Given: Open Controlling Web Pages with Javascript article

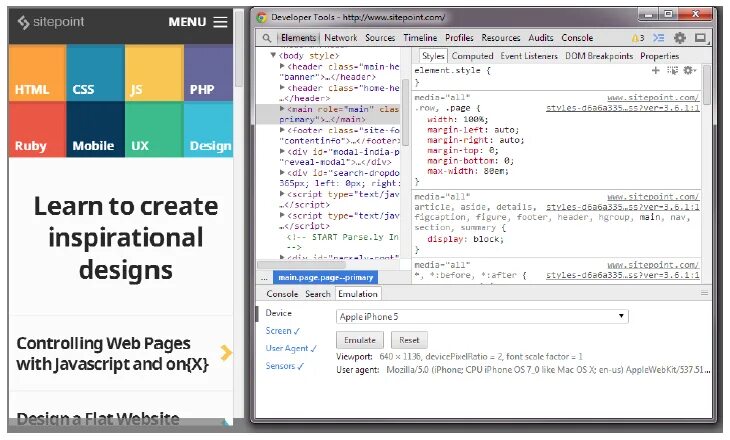Looking at the screenshot, I should (x=112, y=353).
